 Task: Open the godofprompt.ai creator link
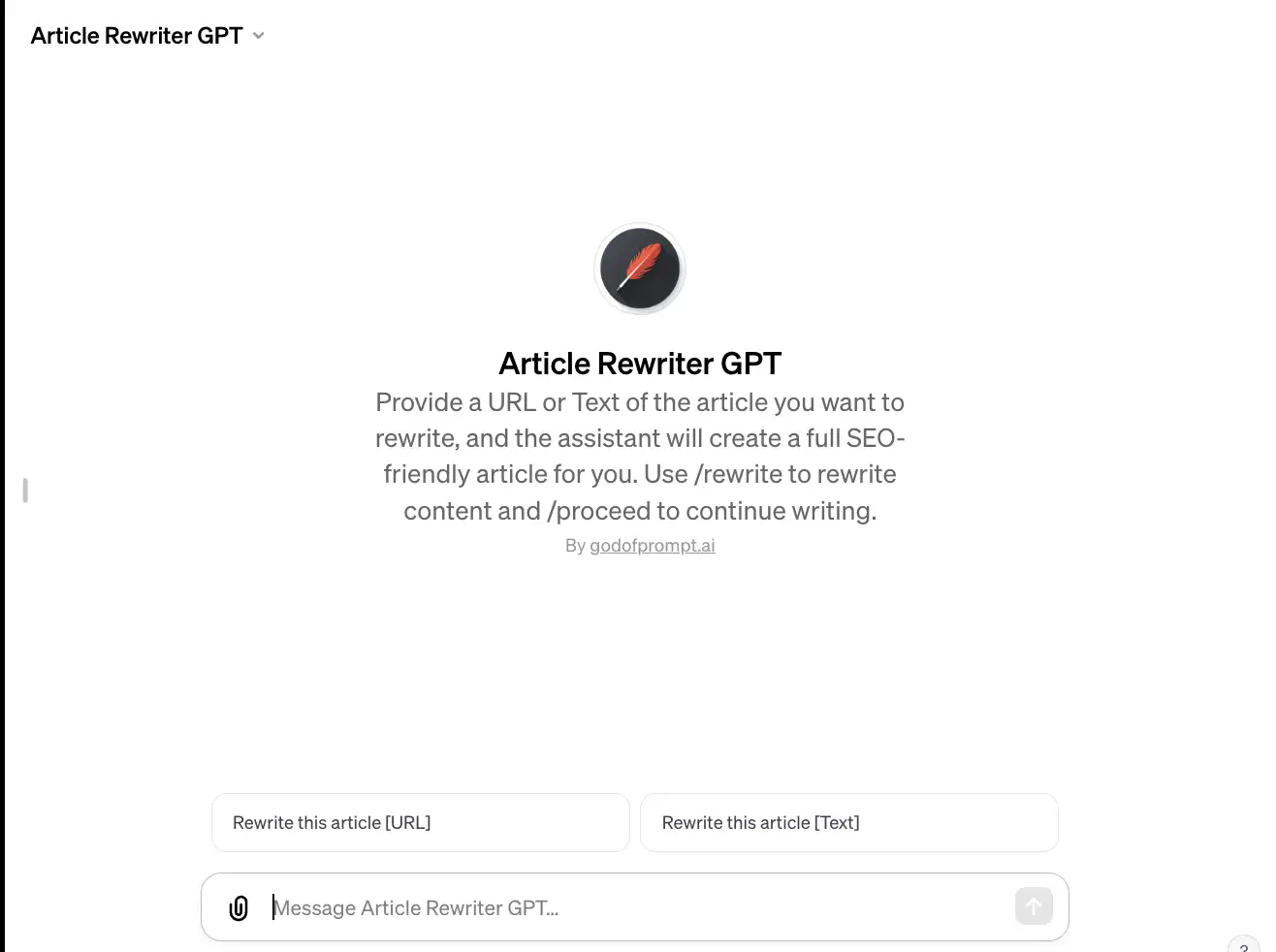(x=652, y=545)
